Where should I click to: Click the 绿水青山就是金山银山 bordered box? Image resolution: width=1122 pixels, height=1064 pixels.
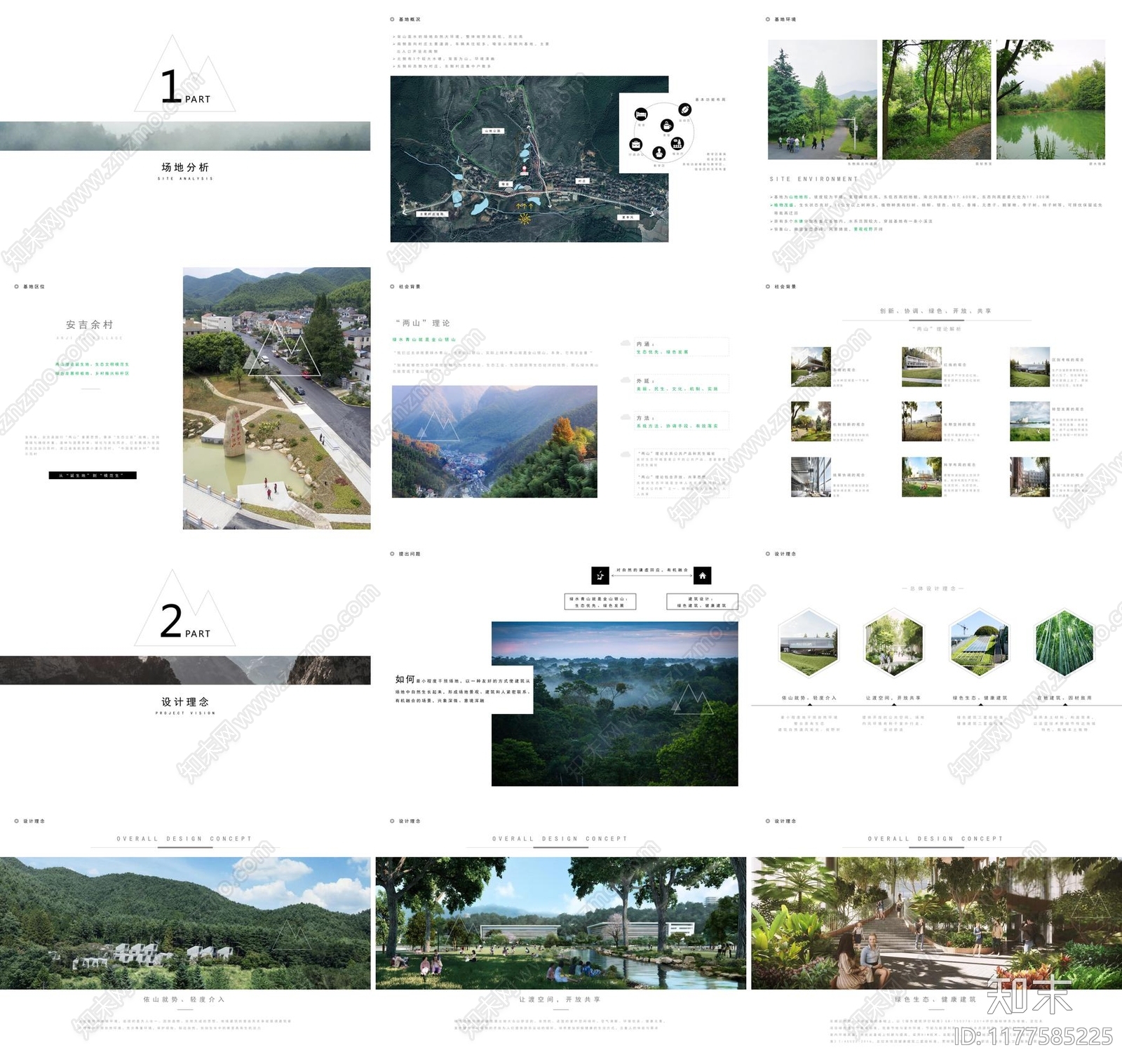point(600,602)
